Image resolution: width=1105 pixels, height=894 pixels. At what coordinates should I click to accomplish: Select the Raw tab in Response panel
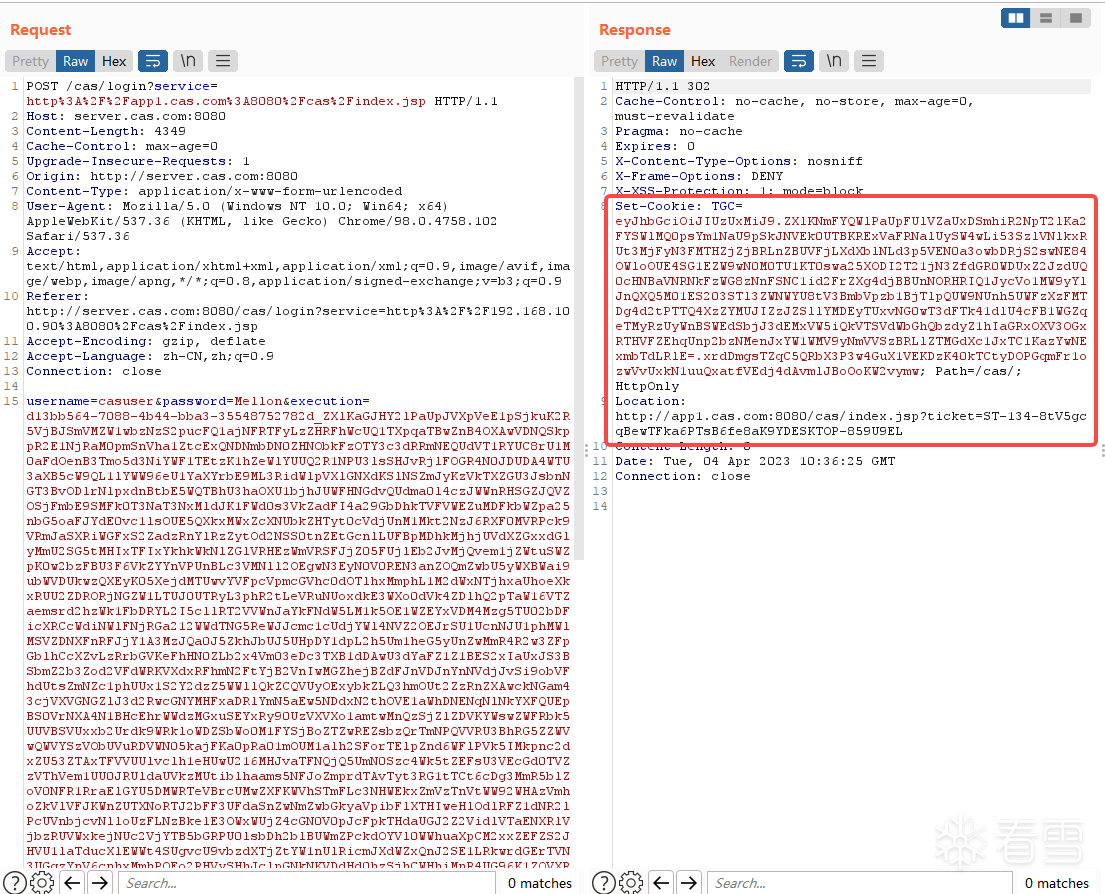tap(665, 61)
